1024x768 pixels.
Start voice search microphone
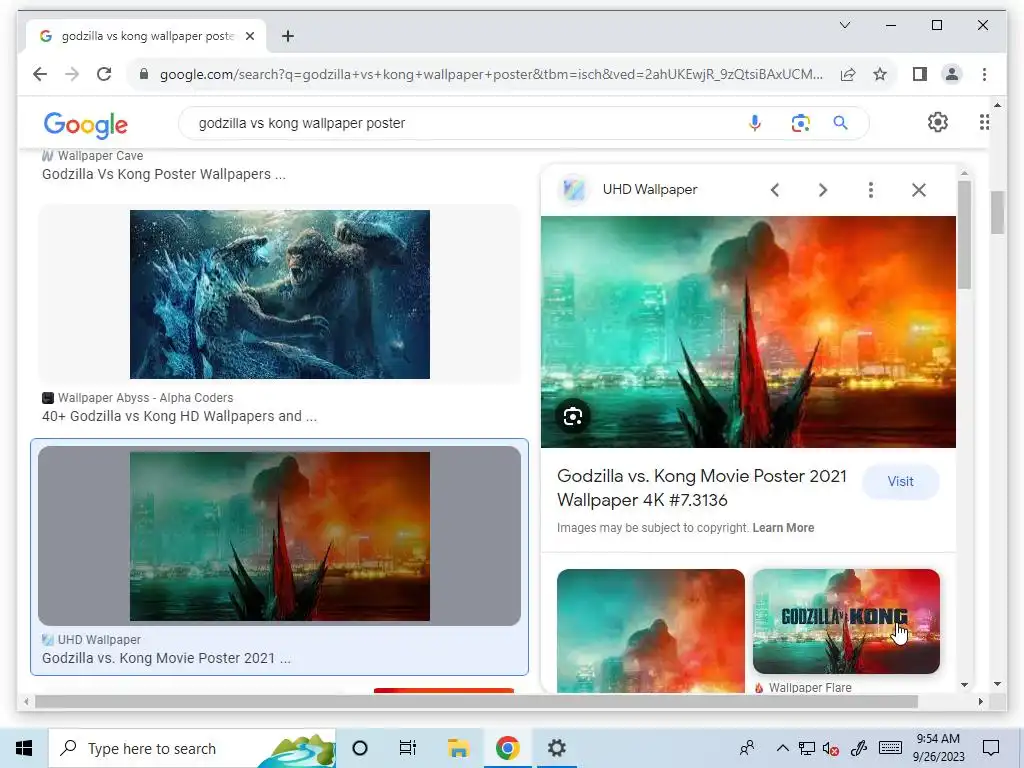click(x=754, y=123)
